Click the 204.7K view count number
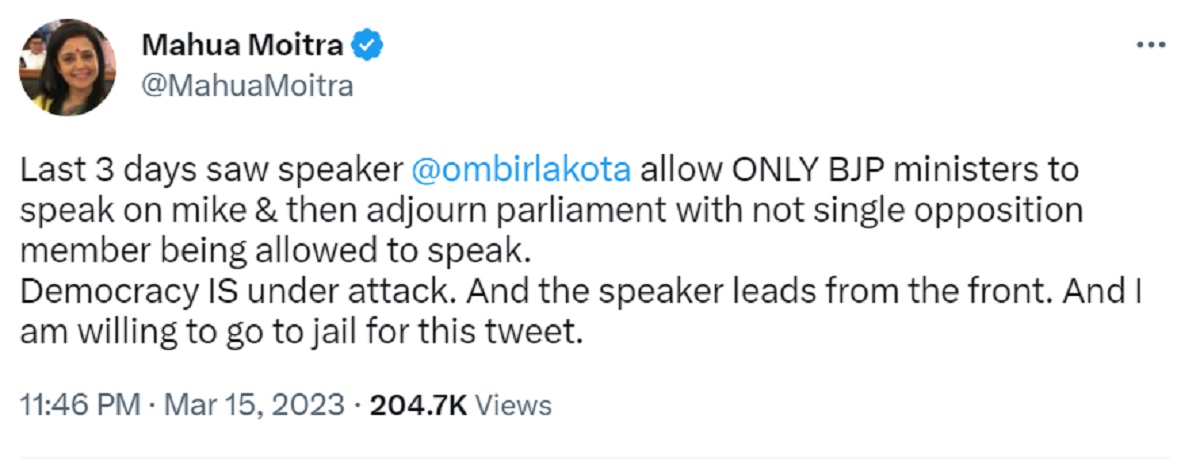1200x461 pixels. pyautogui.click(x=418, y=405)
